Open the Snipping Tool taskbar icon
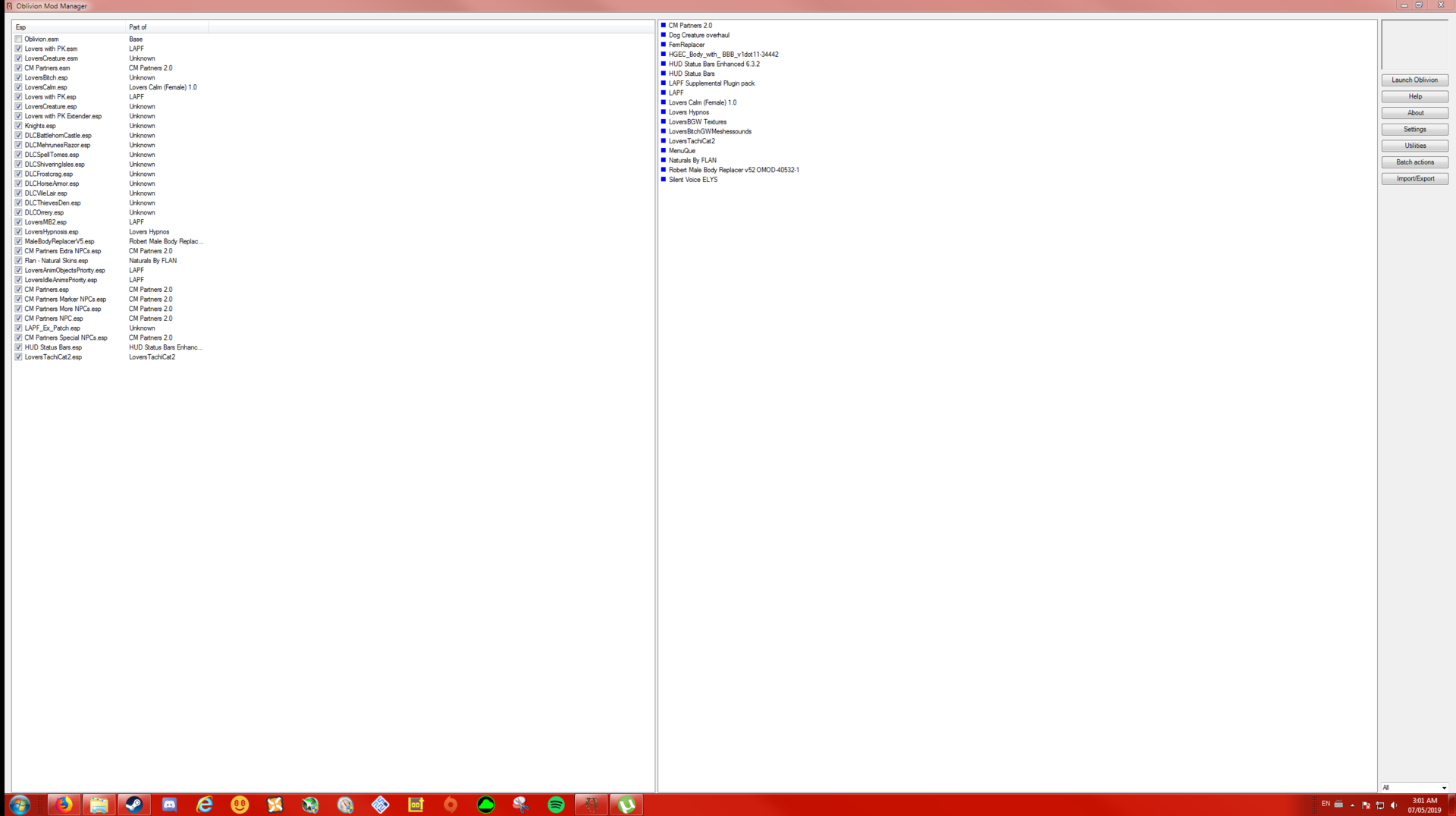 [x=521, y=805]
